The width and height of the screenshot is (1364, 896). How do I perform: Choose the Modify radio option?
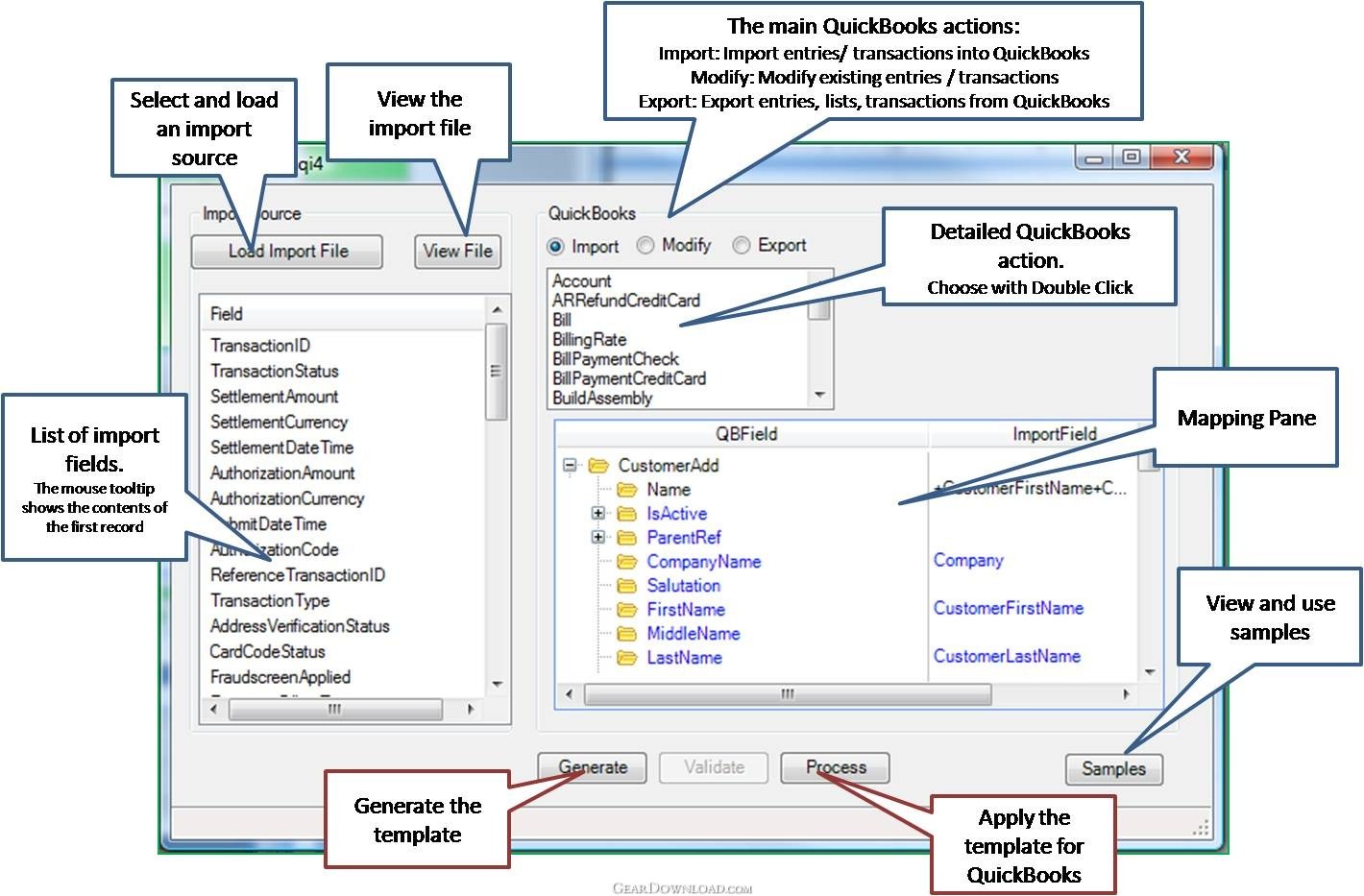[645, 246]
